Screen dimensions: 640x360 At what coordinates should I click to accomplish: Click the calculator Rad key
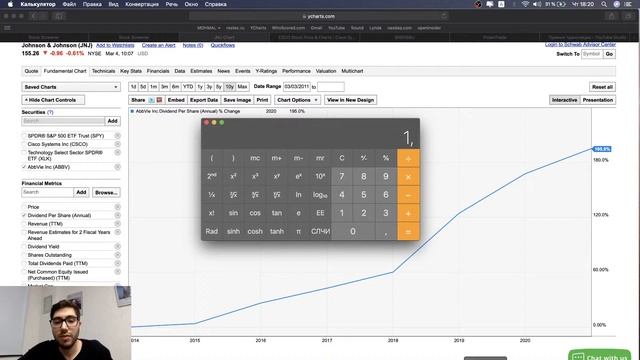[211, 231]
